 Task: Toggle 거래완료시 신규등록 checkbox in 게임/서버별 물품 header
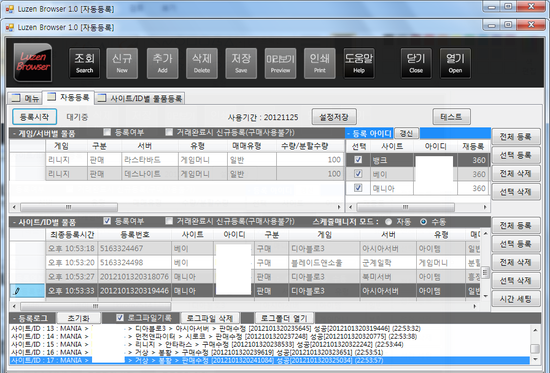click(169, 132)
